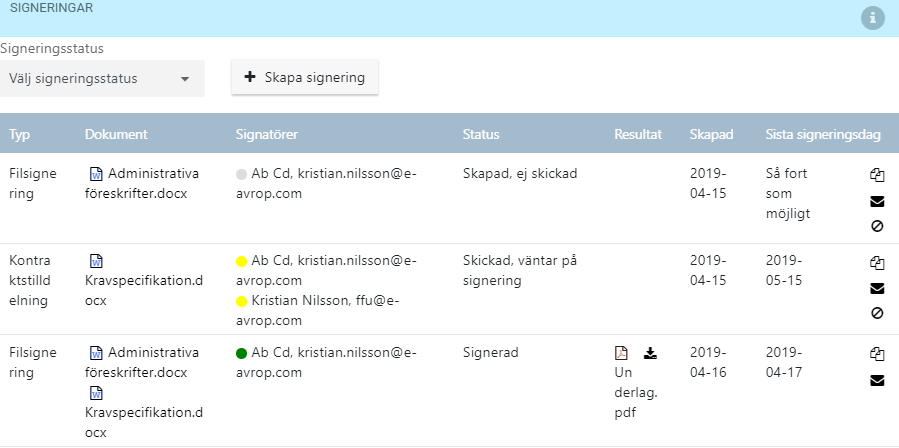Copy the first Filsignering row
Screen dimensions: 899x448
point(877,175)
